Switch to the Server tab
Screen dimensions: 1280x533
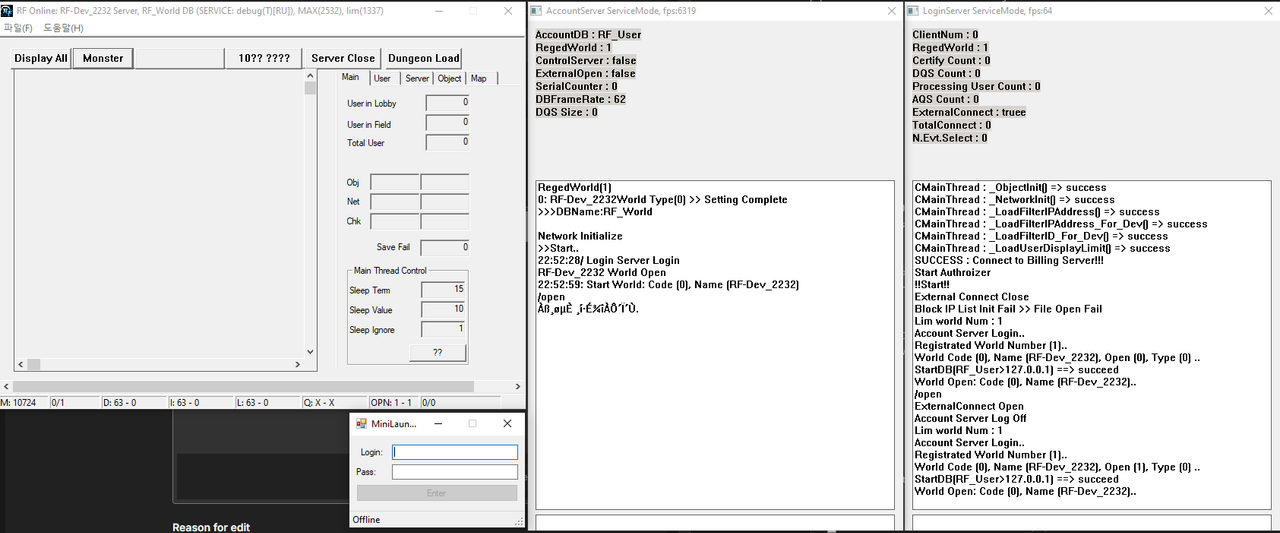pyautogui.click(x=417, y=78)
